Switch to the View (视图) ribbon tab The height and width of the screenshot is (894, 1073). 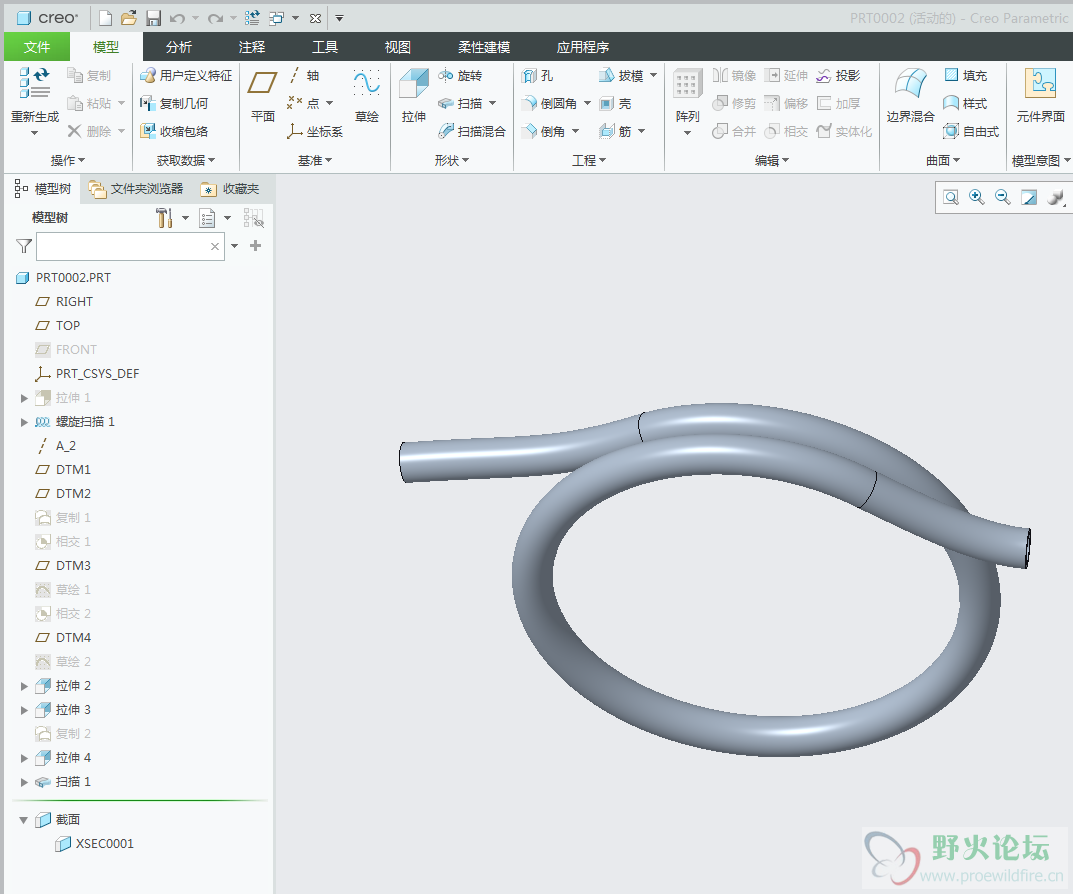[398, 47]
